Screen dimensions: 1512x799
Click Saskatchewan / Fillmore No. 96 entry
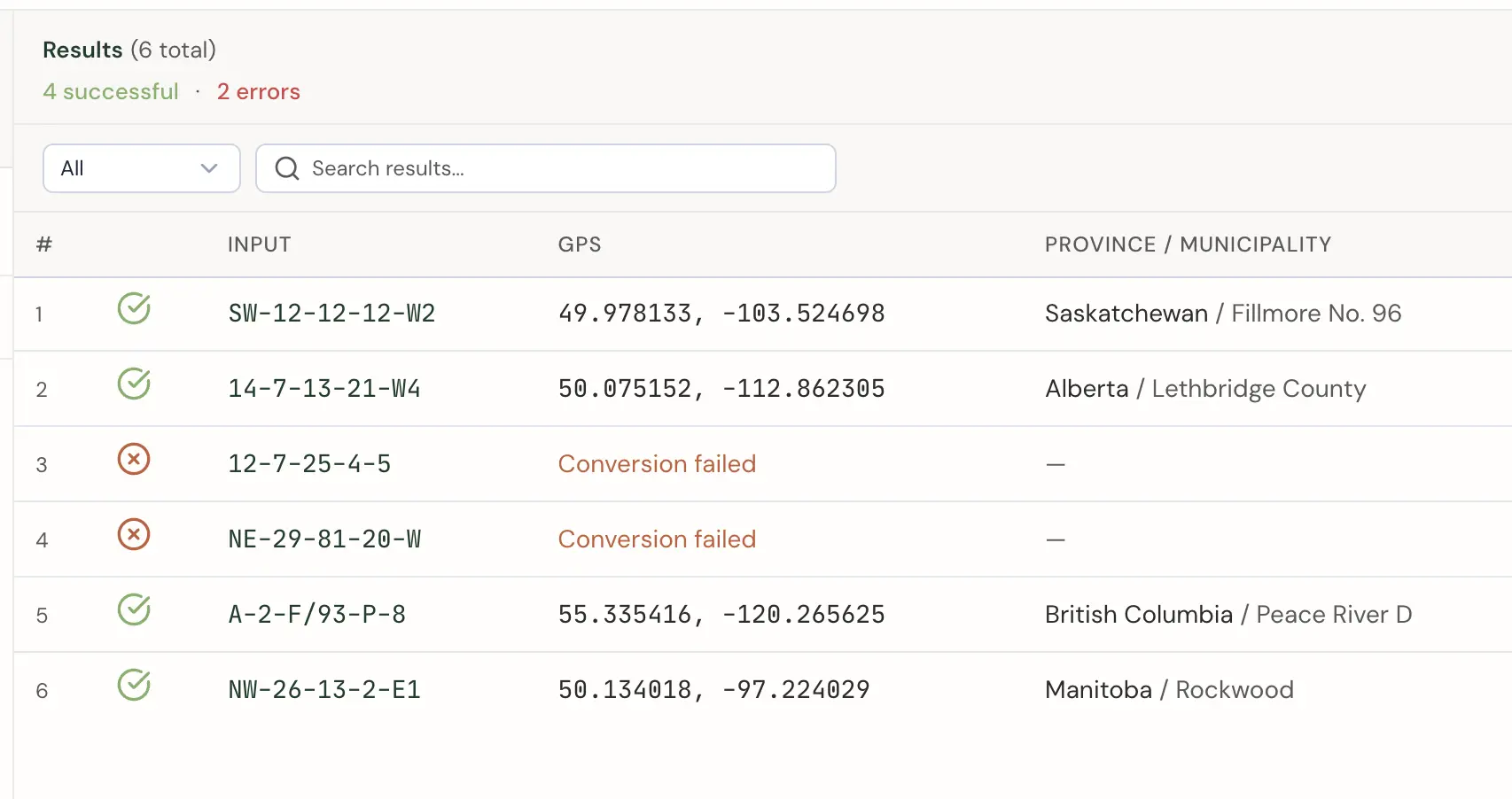[1223, 313]
